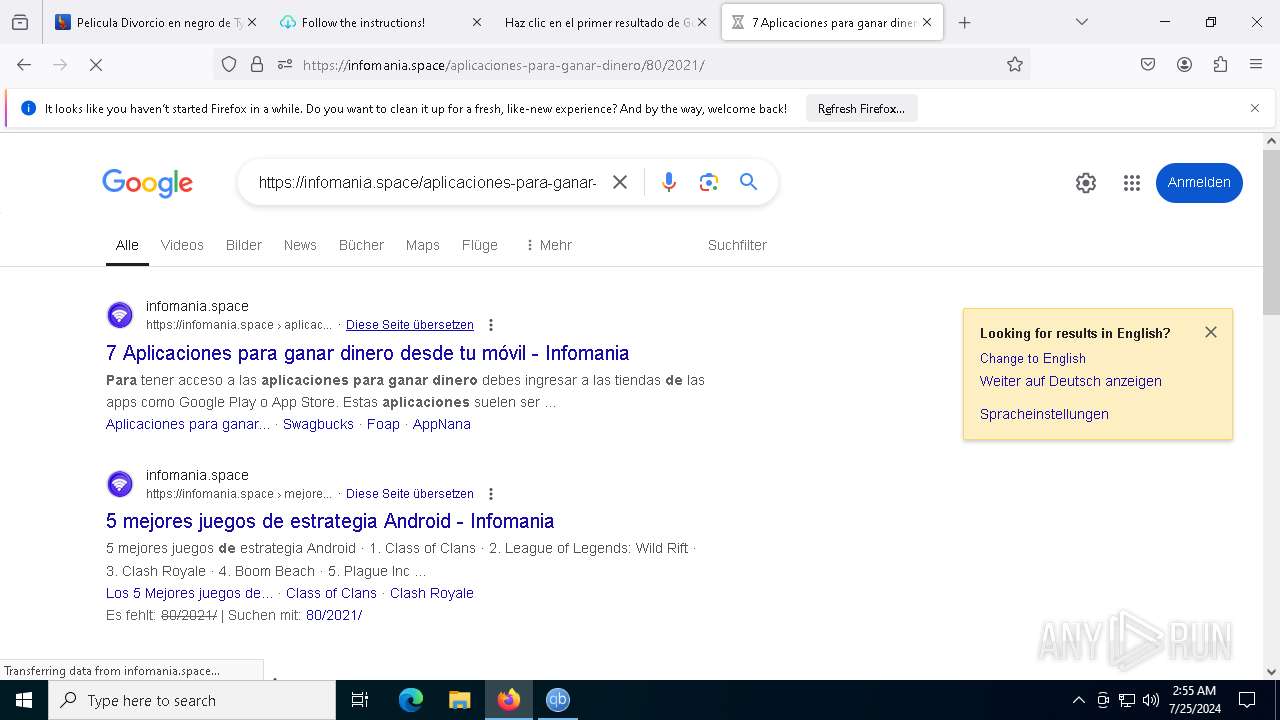This screenshot has height=720, width=1280.
Task: Select the Bilder search tab
Action: click(x=244, y=245)
